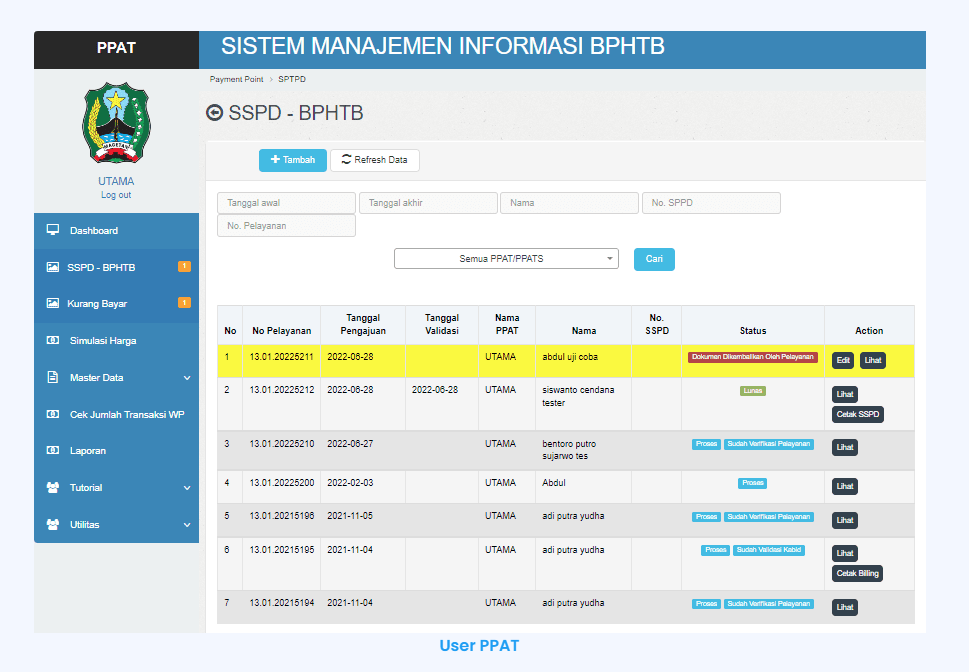Viewport: 969px width, 672px height.
Task: Click the Simulasi Harga money icon
Action: click(53, 340)
